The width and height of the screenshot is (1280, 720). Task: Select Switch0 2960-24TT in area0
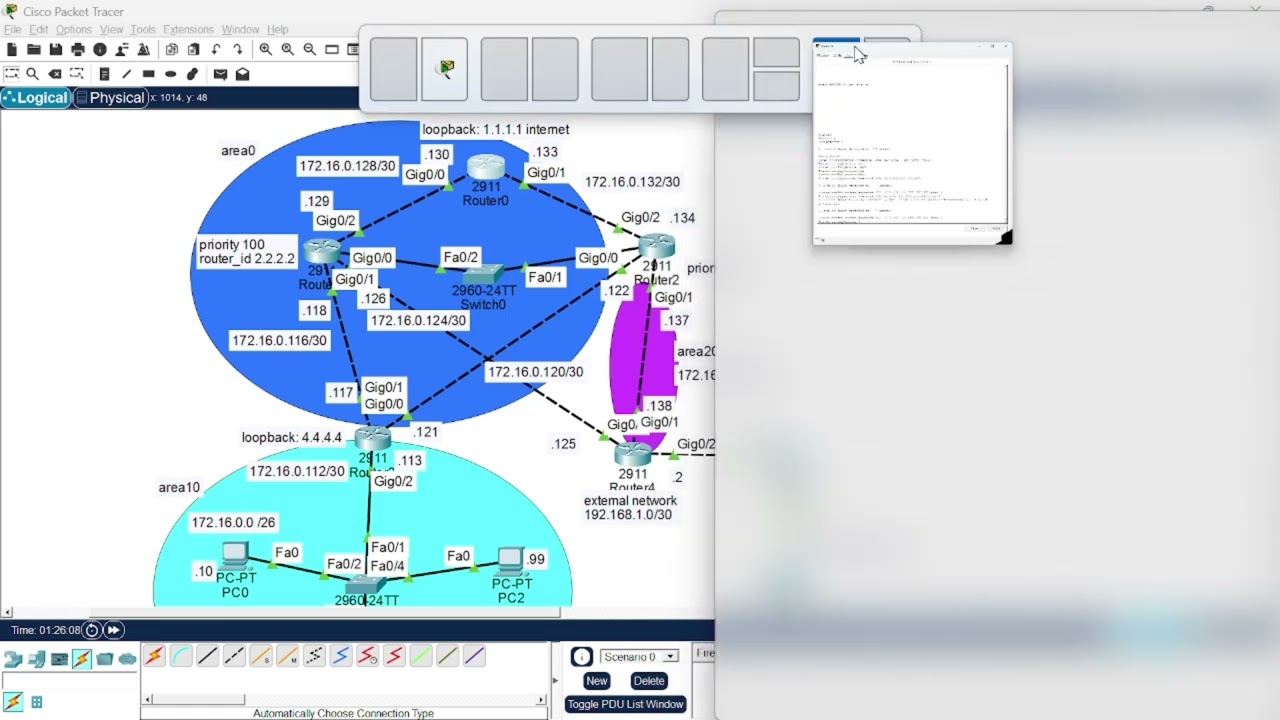point(484,275)
